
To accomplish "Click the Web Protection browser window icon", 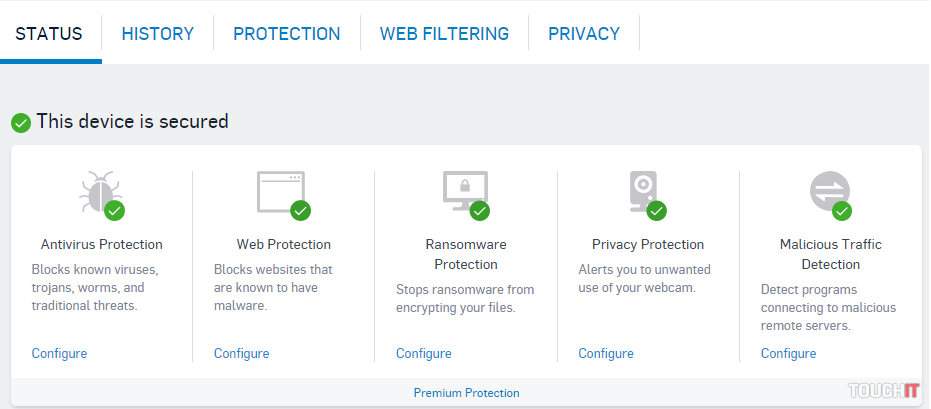I will pos(279,190).
